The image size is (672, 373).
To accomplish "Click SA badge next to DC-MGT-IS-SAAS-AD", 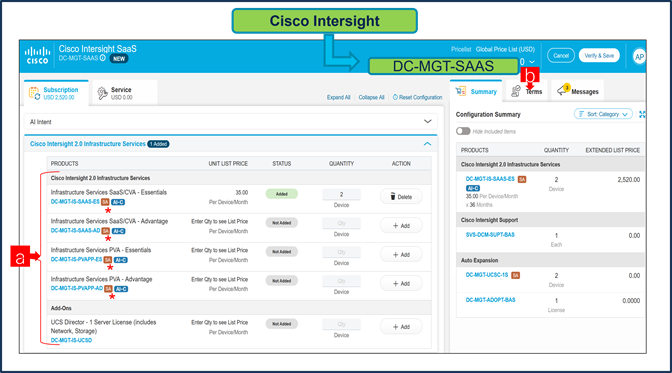I will point(105,231).
